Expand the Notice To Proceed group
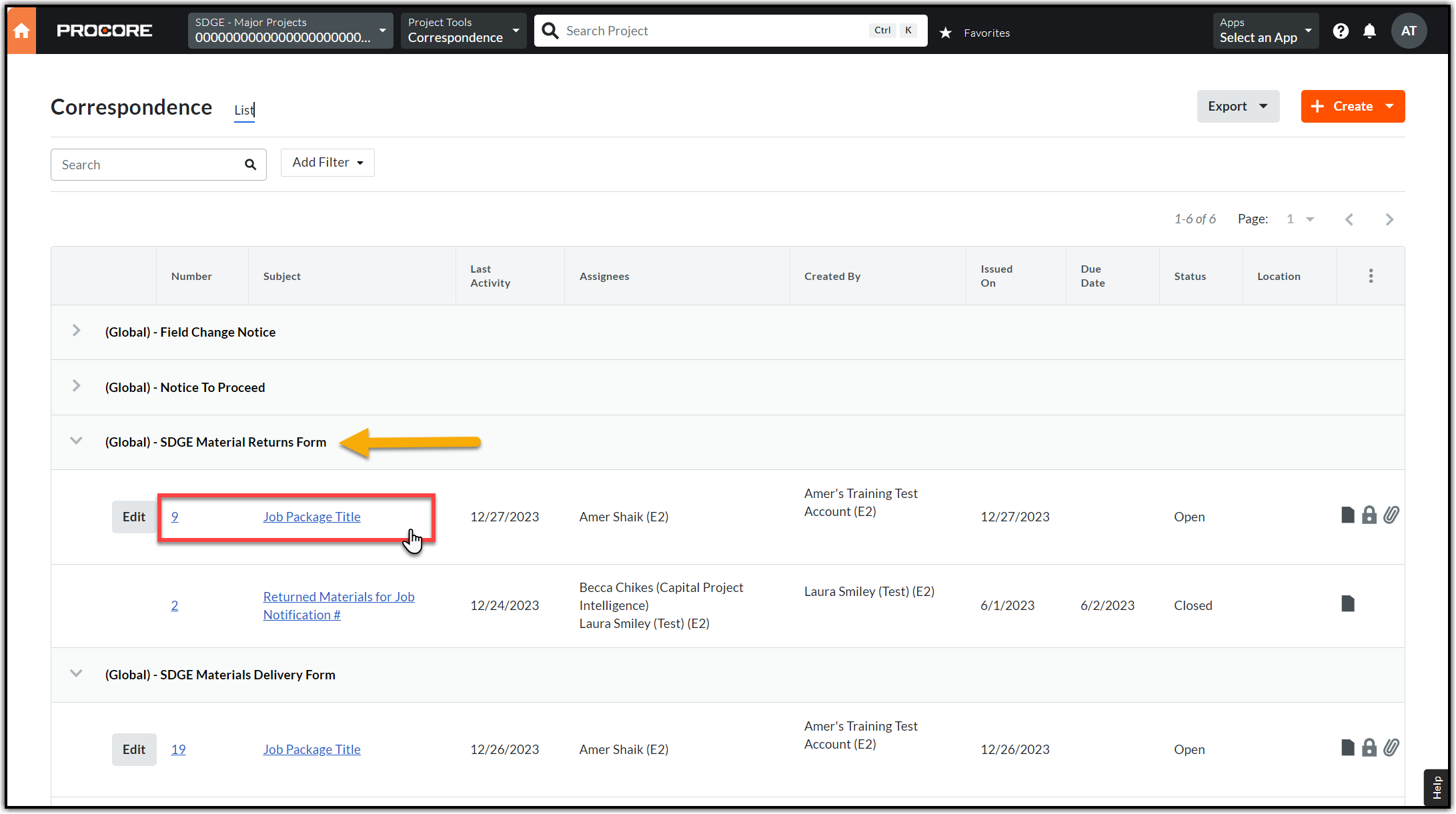 [x=76, y=387]
